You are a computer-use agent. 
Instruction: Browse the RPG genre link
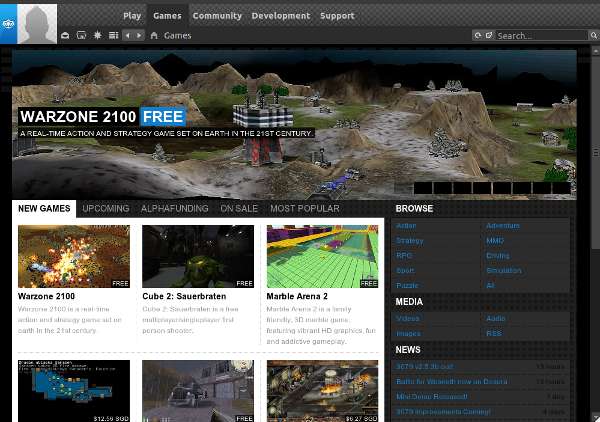[404, 256]
